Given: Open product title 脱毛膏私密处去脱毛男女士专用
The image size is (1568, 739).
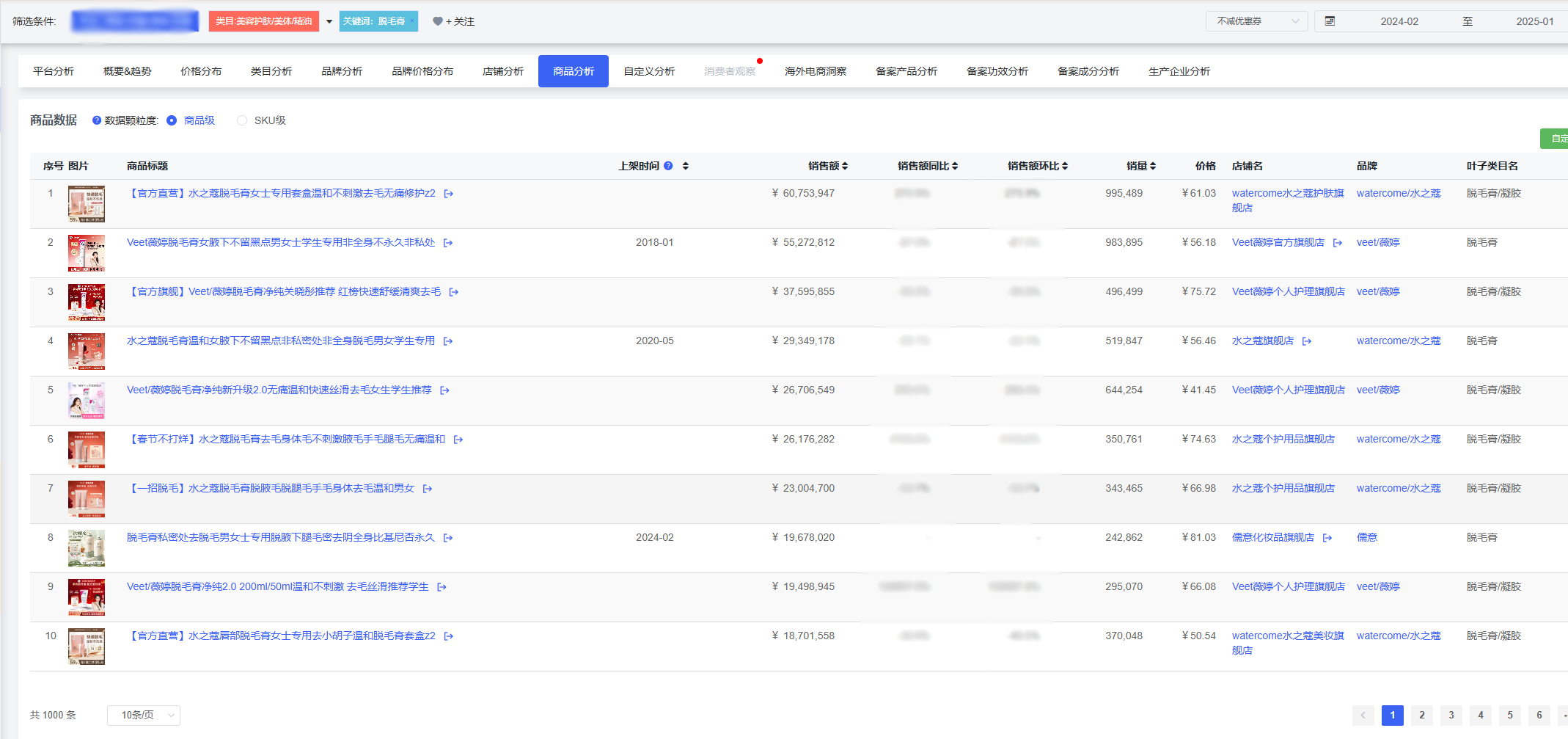Looking at the screenshot, I should (x=281, y=538).
